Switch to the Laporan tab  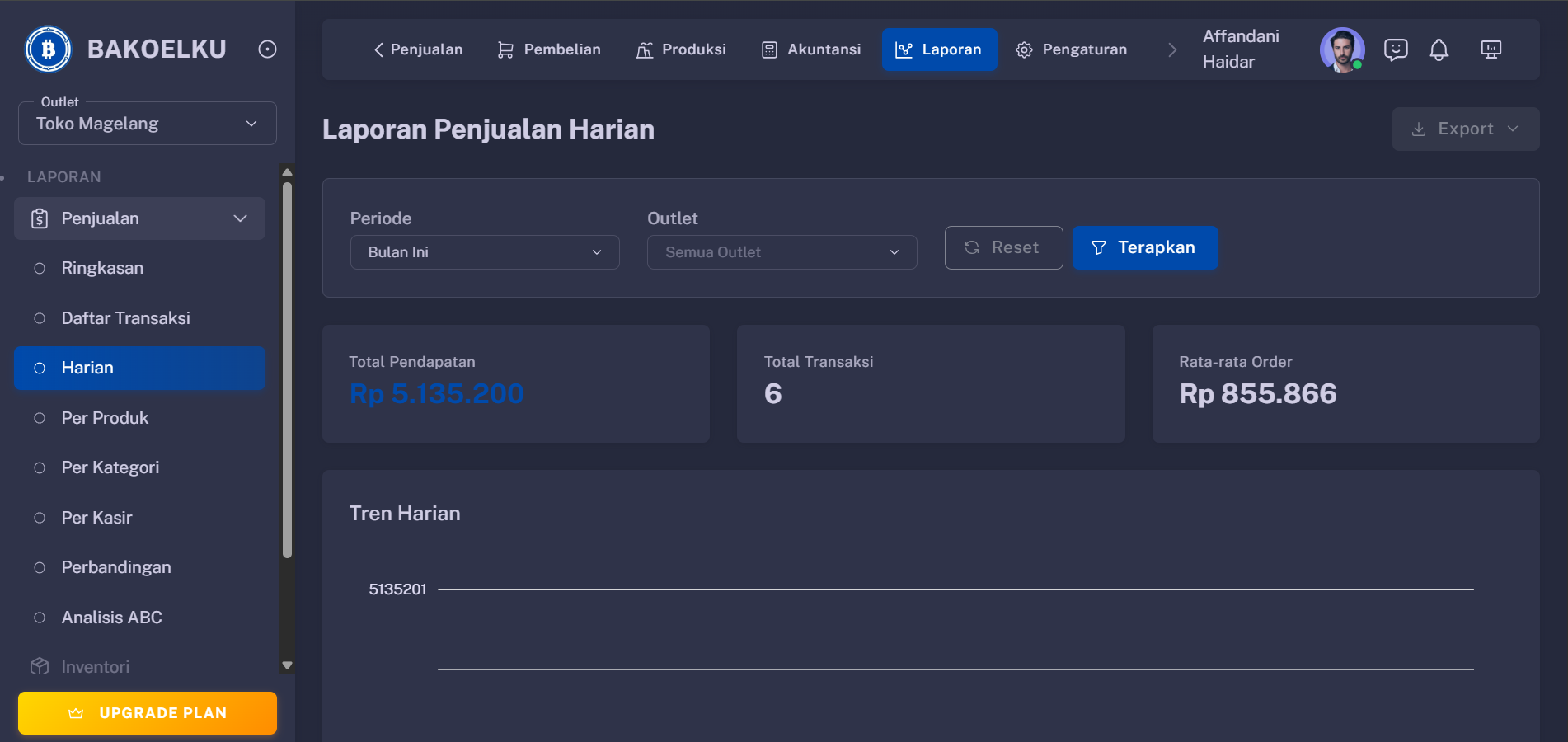tap(939, 49)
